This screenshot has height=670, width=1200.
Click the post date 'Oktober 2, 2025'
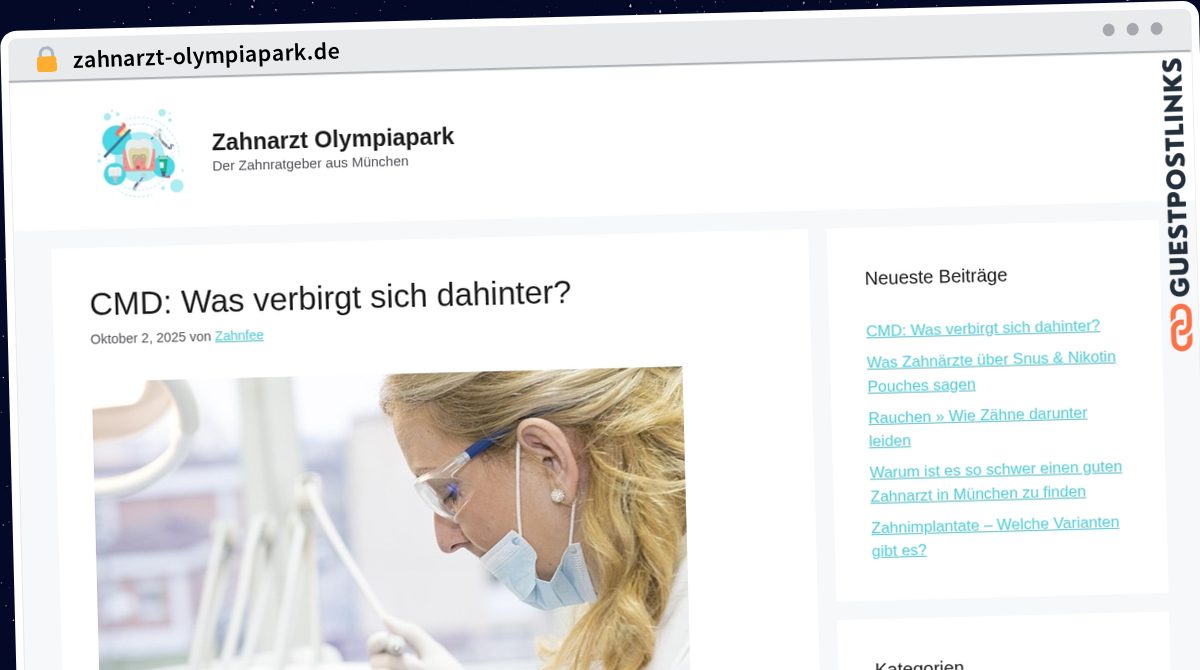tap(138, 338)
